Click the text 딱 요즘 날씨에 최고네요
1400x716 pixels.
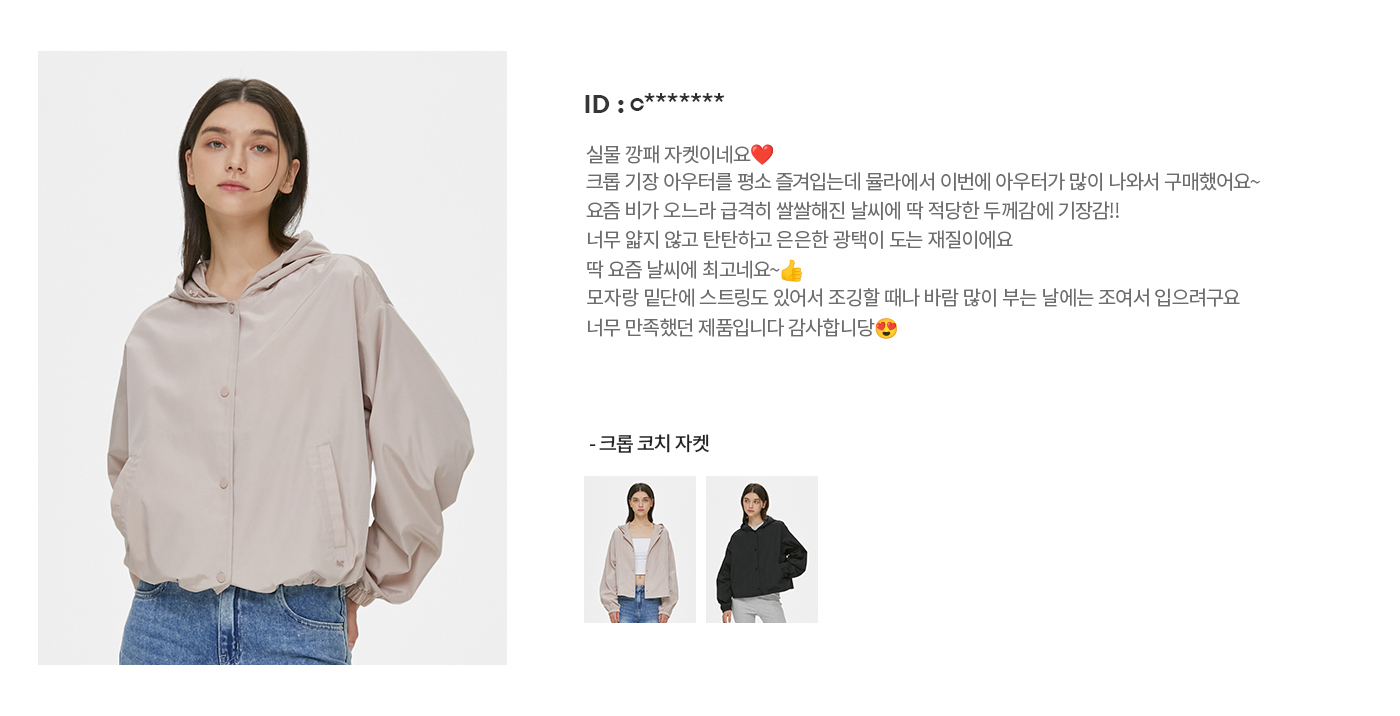pyautogui.click(x=682, y=270)
